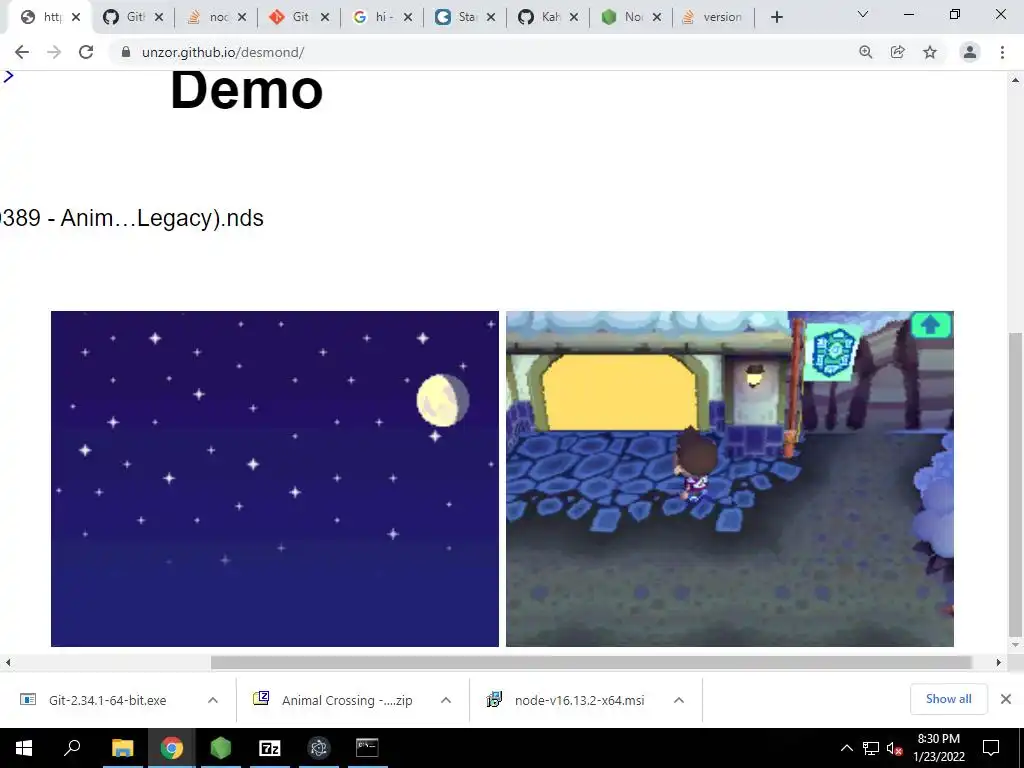Click the vertical scrollbar up arrow
The image size is (1024, 768).
tap(1015, 80)
